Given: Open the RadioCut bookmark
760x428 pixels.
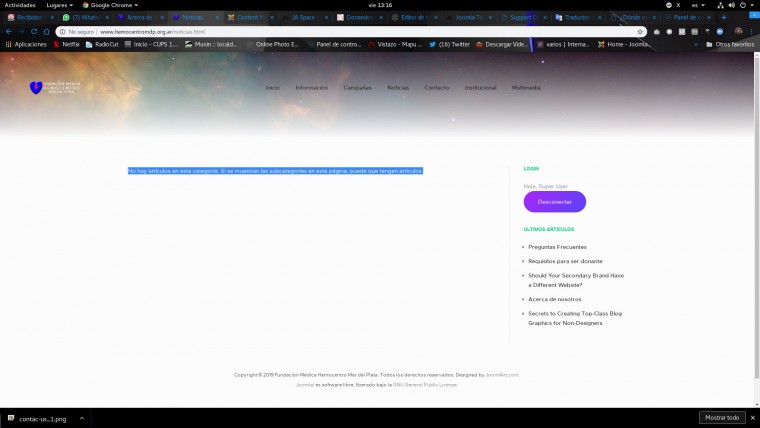Looking at the screenshot, I should click(x=102, y=44).
